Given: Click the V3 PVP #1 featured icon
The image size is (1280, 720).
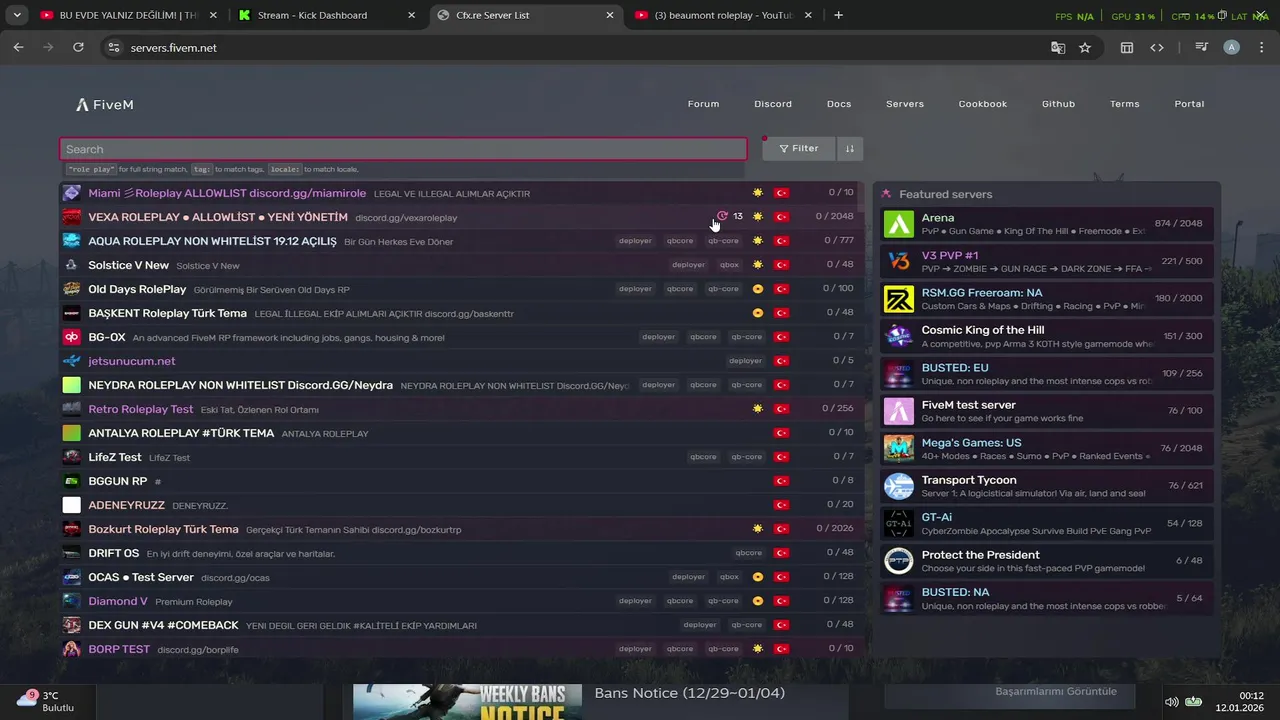Looking at the screenshot, I should tap(899, 261).
